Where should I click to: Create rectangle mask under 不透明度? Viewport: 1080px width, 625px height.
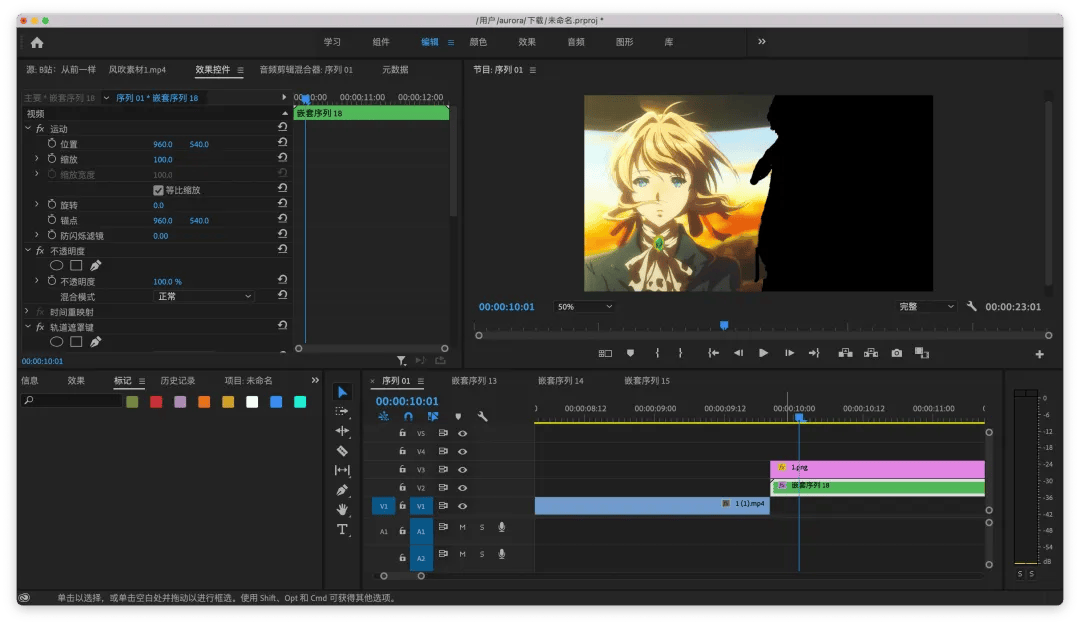click(76, 265)
